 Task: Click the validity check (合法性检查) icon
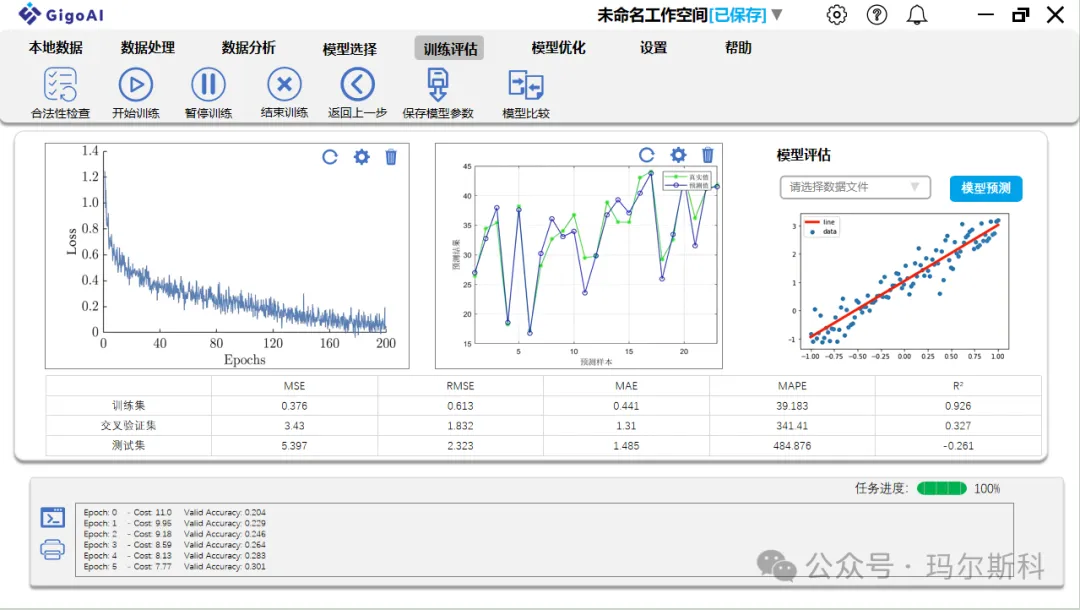point(60,85)
